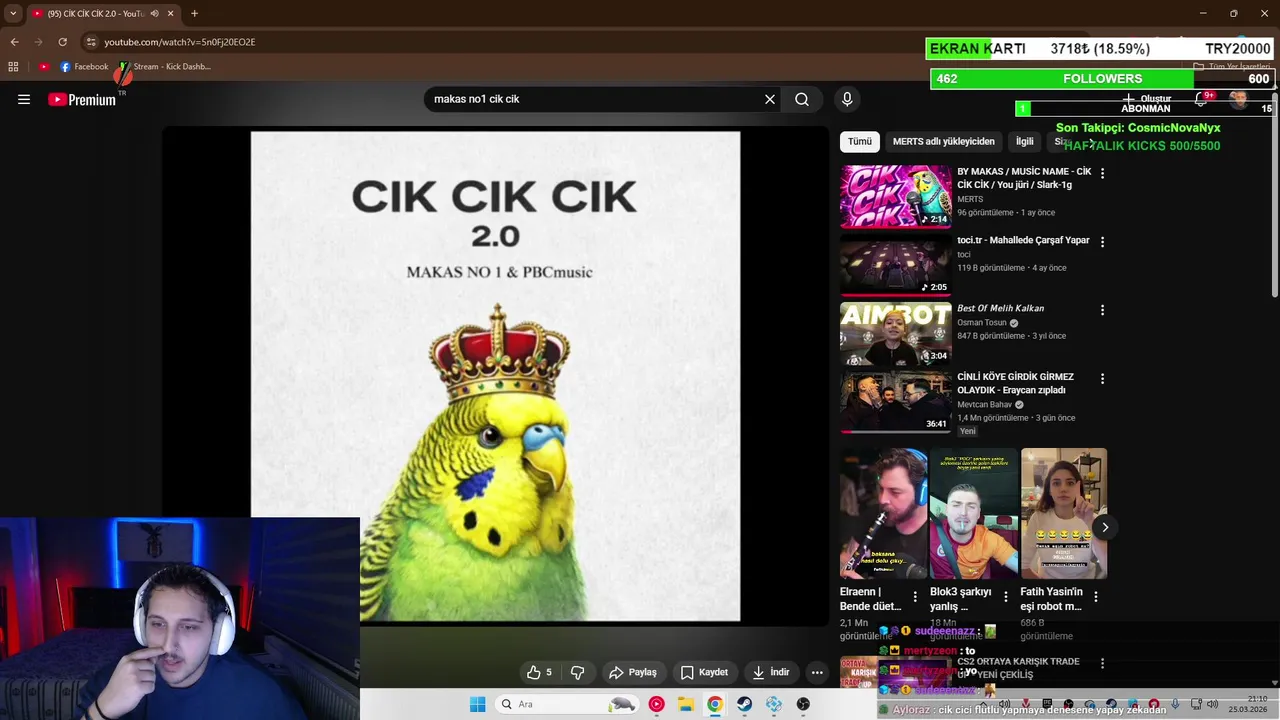Open the Windows Start menu
Screen dimensions: 1280x720
[477, 704]
